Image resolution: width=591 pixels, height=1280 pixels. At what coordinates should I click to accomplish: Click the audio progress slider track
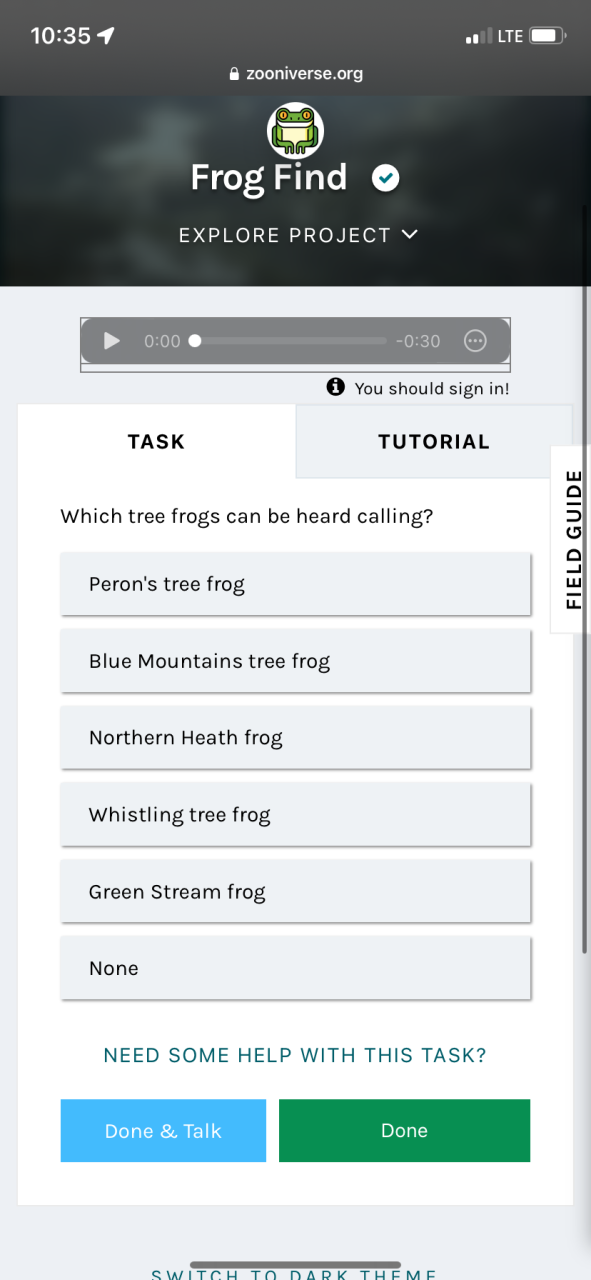[x=290, y=341]
